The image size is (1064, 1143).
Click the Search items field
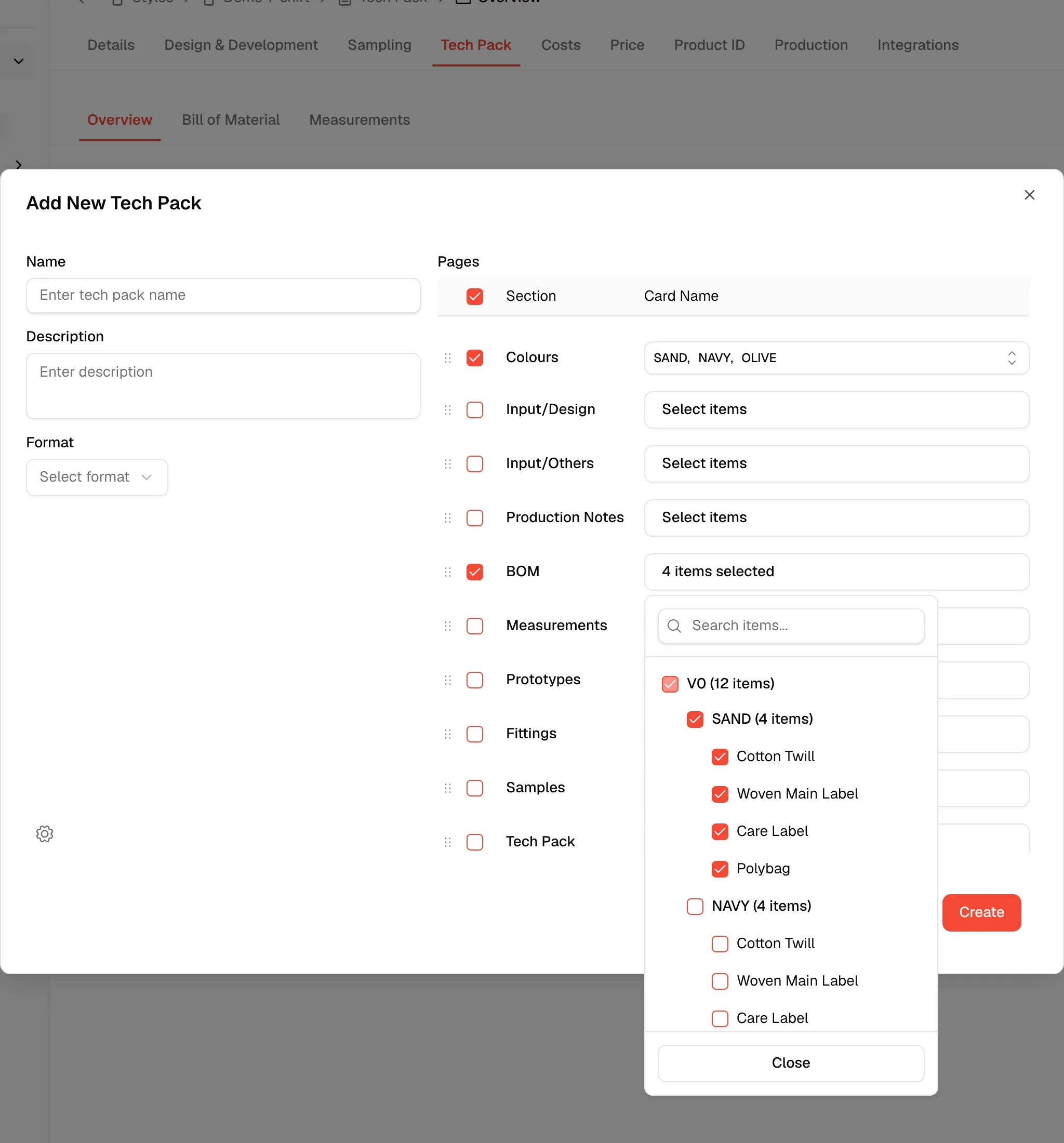790,626
